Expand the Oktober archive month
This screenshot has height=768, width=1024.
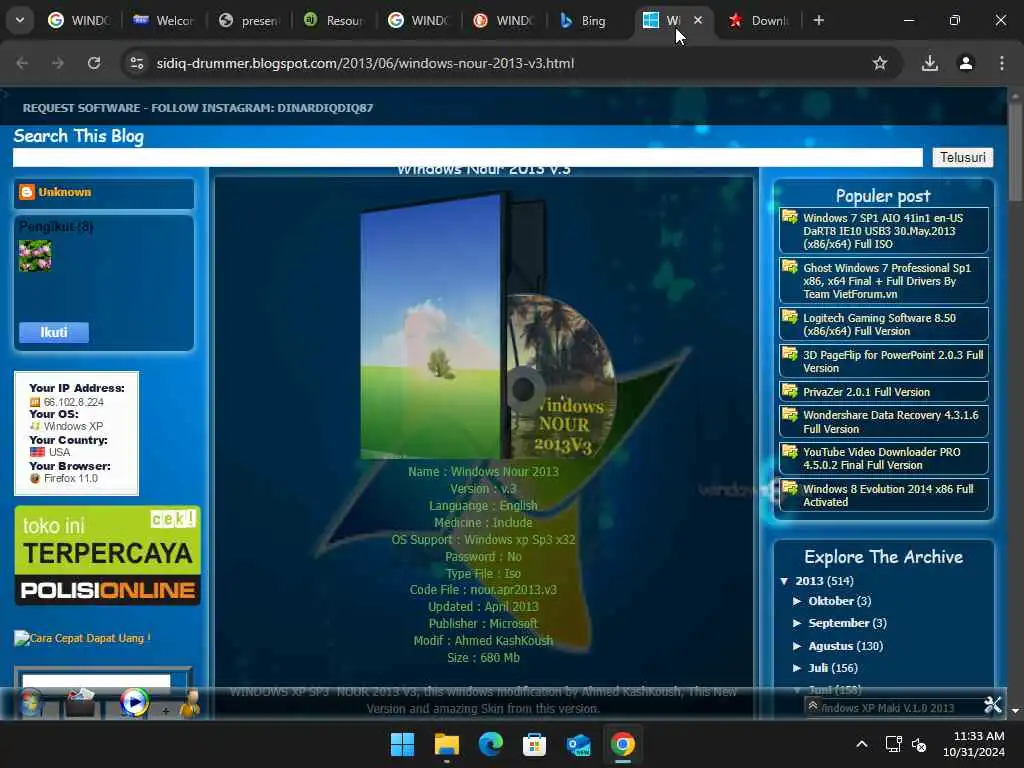(797, 601)
